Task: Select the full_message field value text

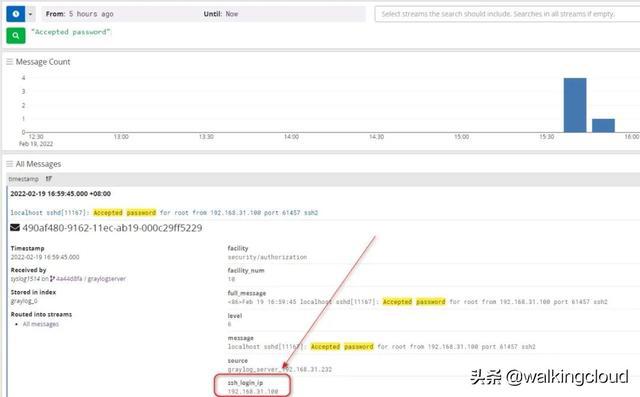Action: [417, 302]
